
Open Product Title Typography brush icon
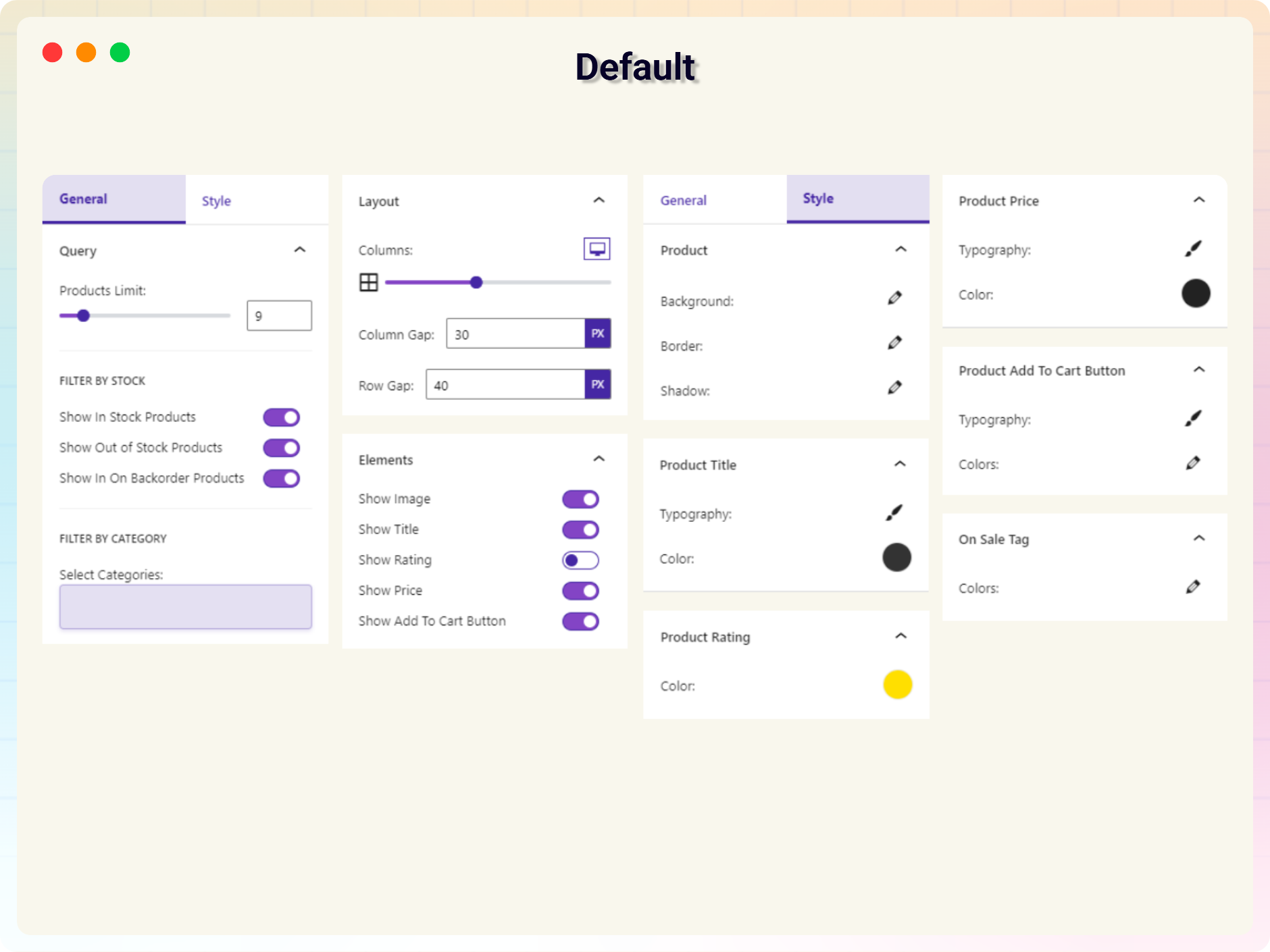[x=894, y=513]
